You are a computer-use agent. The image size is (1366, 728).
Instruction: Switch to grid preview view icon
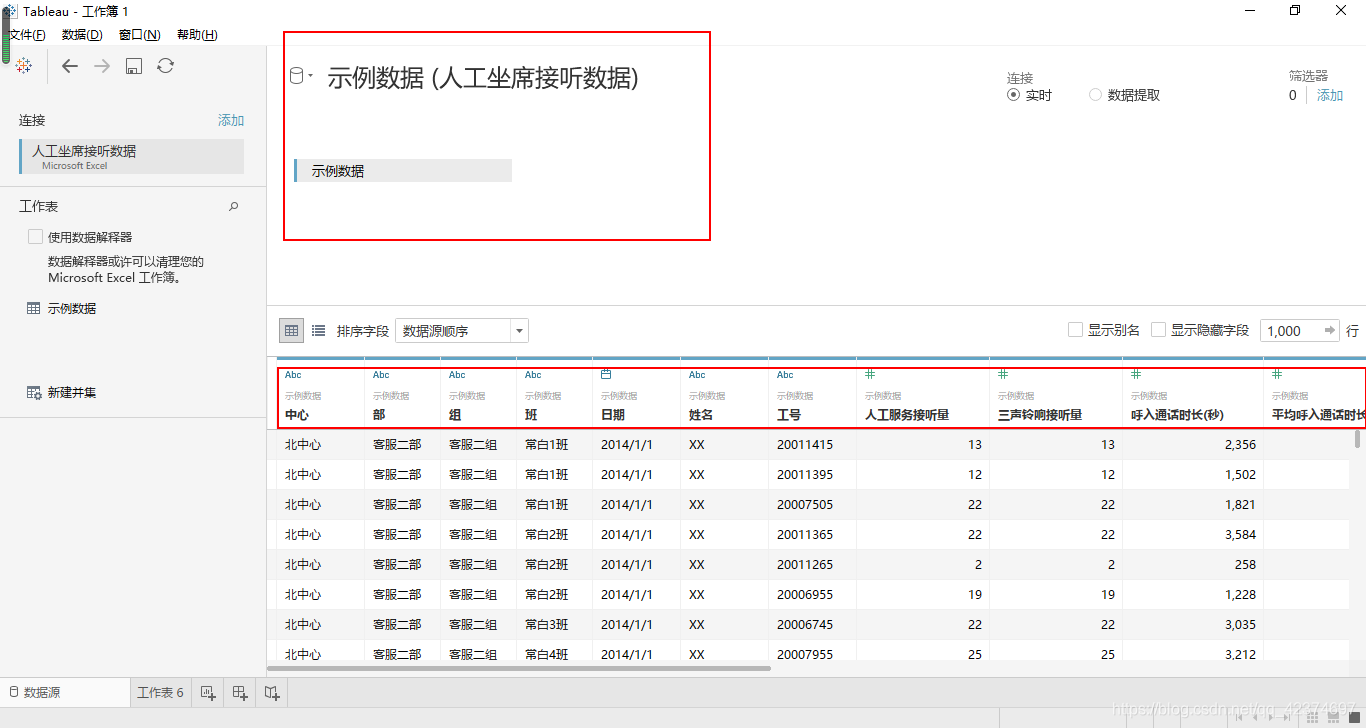point(291,330)
